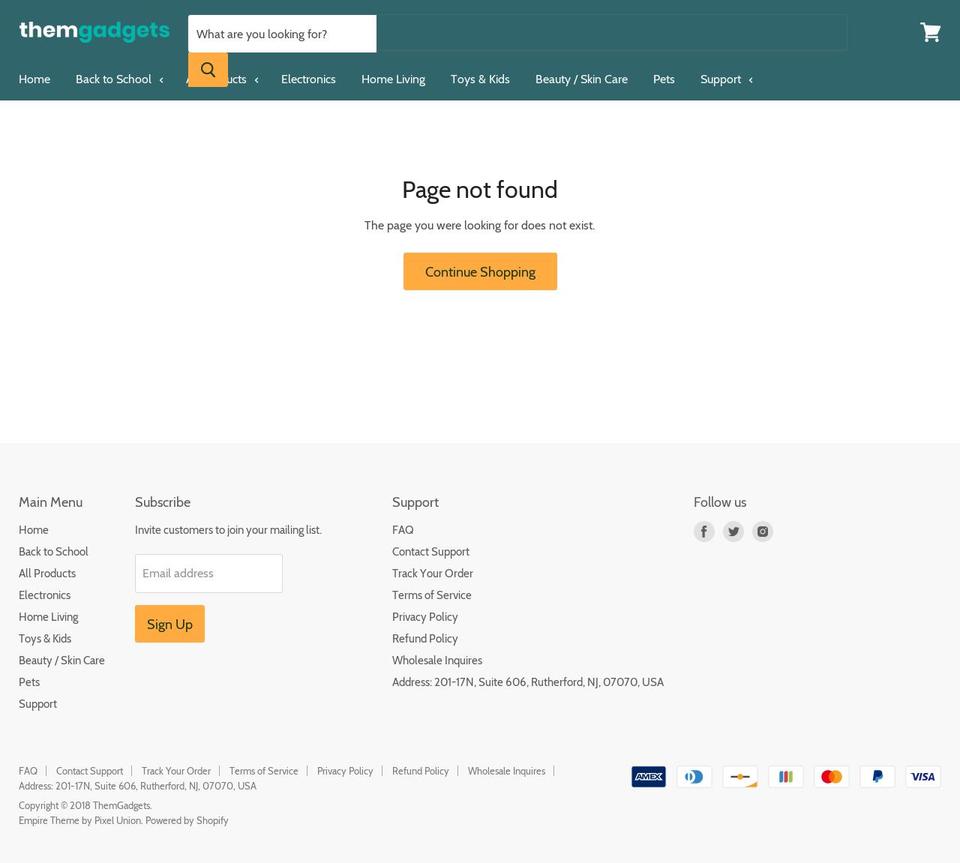Open Refund Policy in Support column
The width and height of the screenshot is (960, 863).
point(425,638)
